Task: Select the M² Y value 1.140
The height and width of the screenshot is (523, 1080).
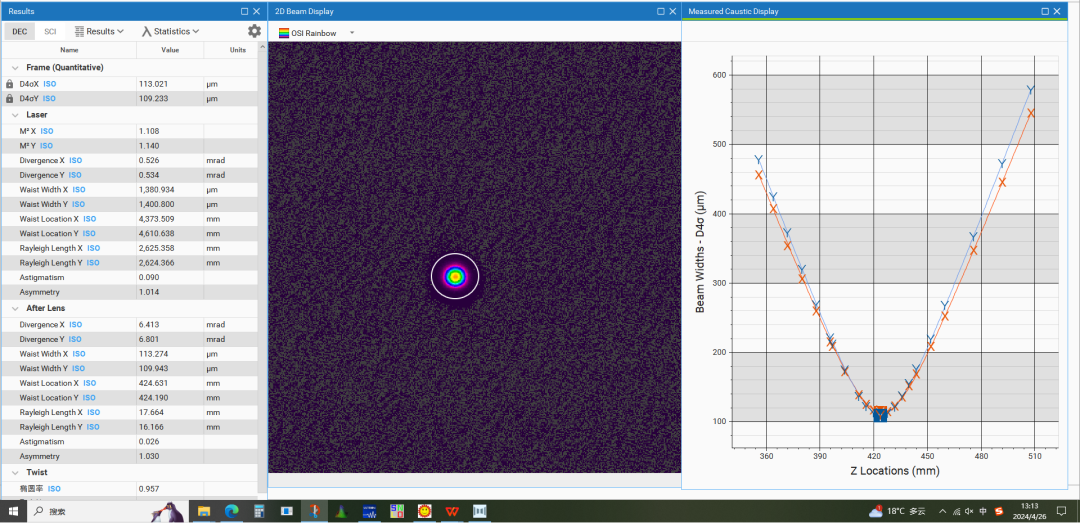Action: coord(149,145)
